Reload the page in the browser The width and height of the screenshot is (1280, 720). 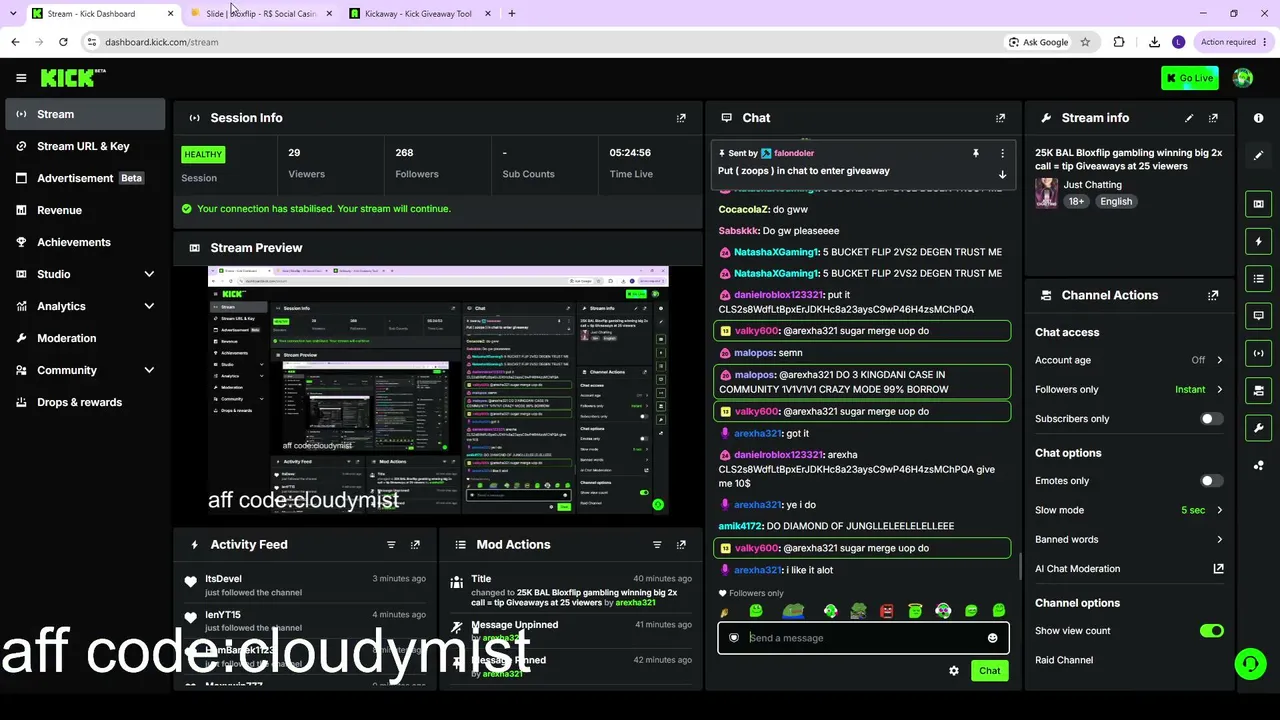click(x=63, y=42)
